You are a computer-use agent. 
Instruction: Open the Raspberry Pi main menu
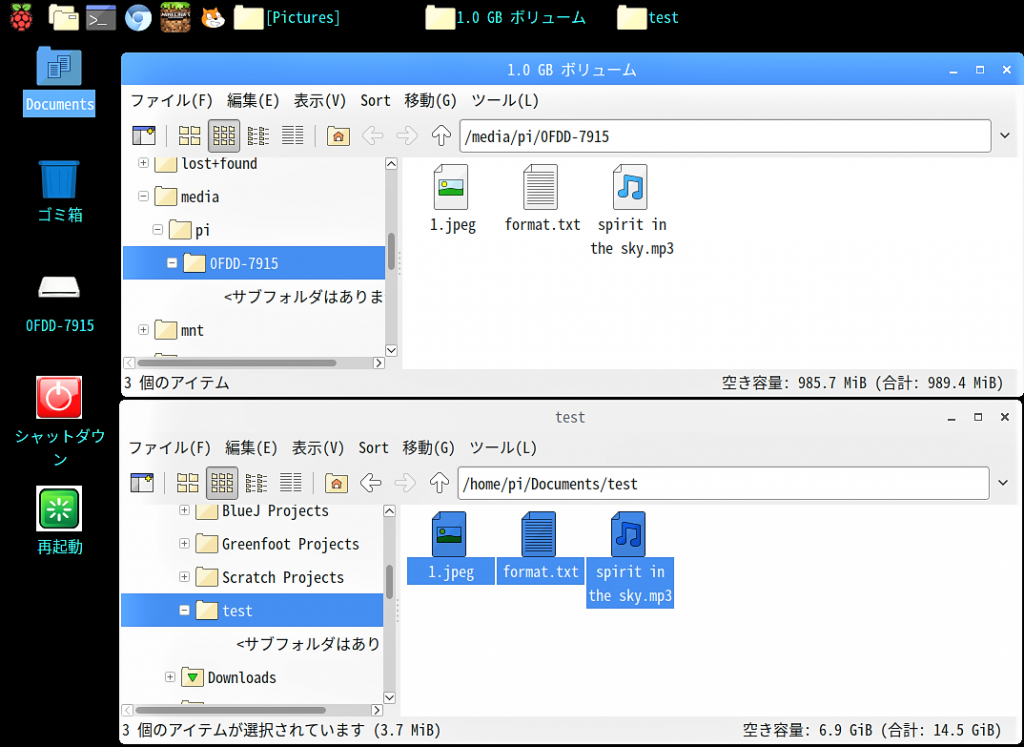[x=21, y=17]
